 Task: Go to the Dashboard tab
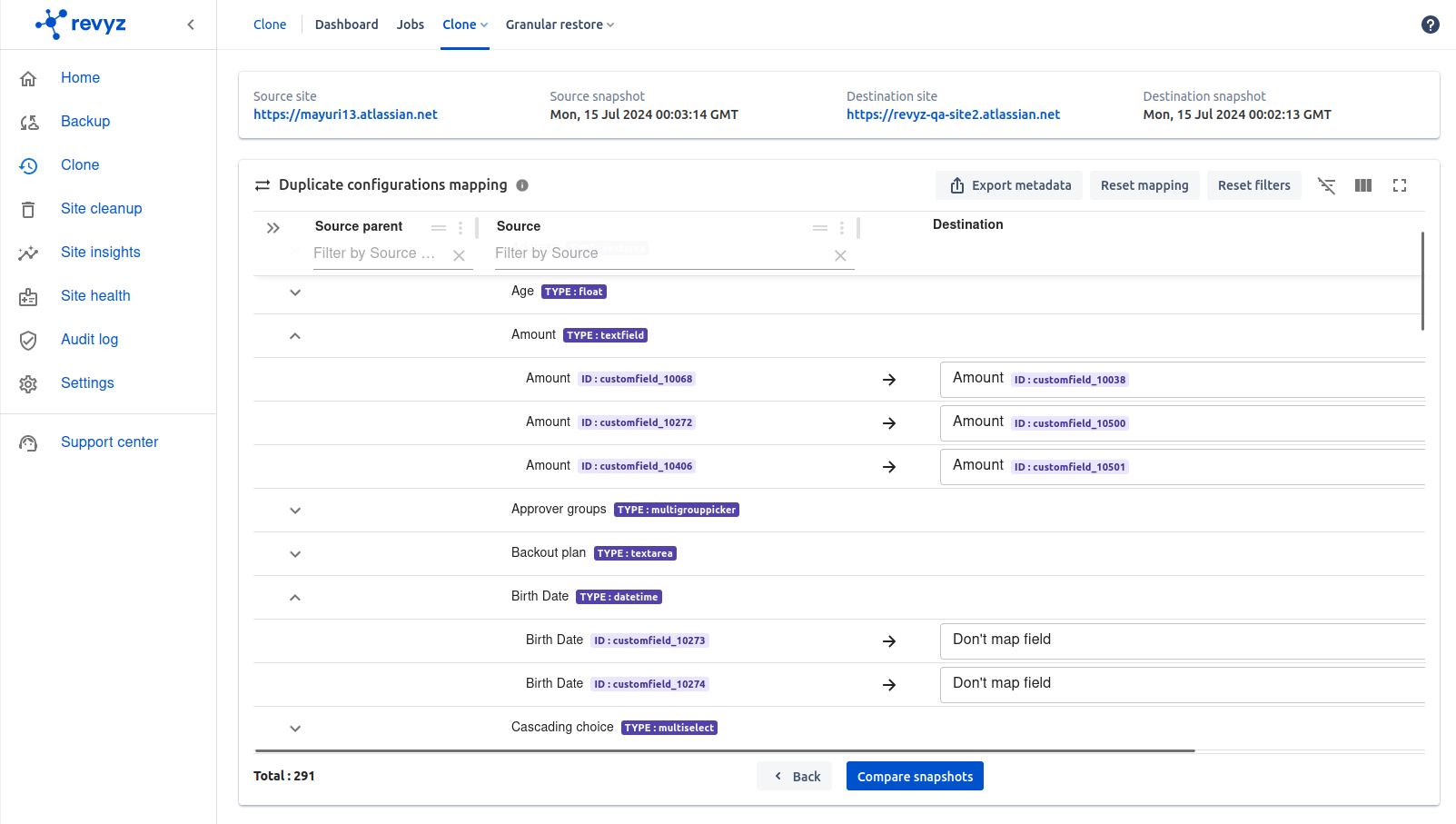click(x=346, y=25)
